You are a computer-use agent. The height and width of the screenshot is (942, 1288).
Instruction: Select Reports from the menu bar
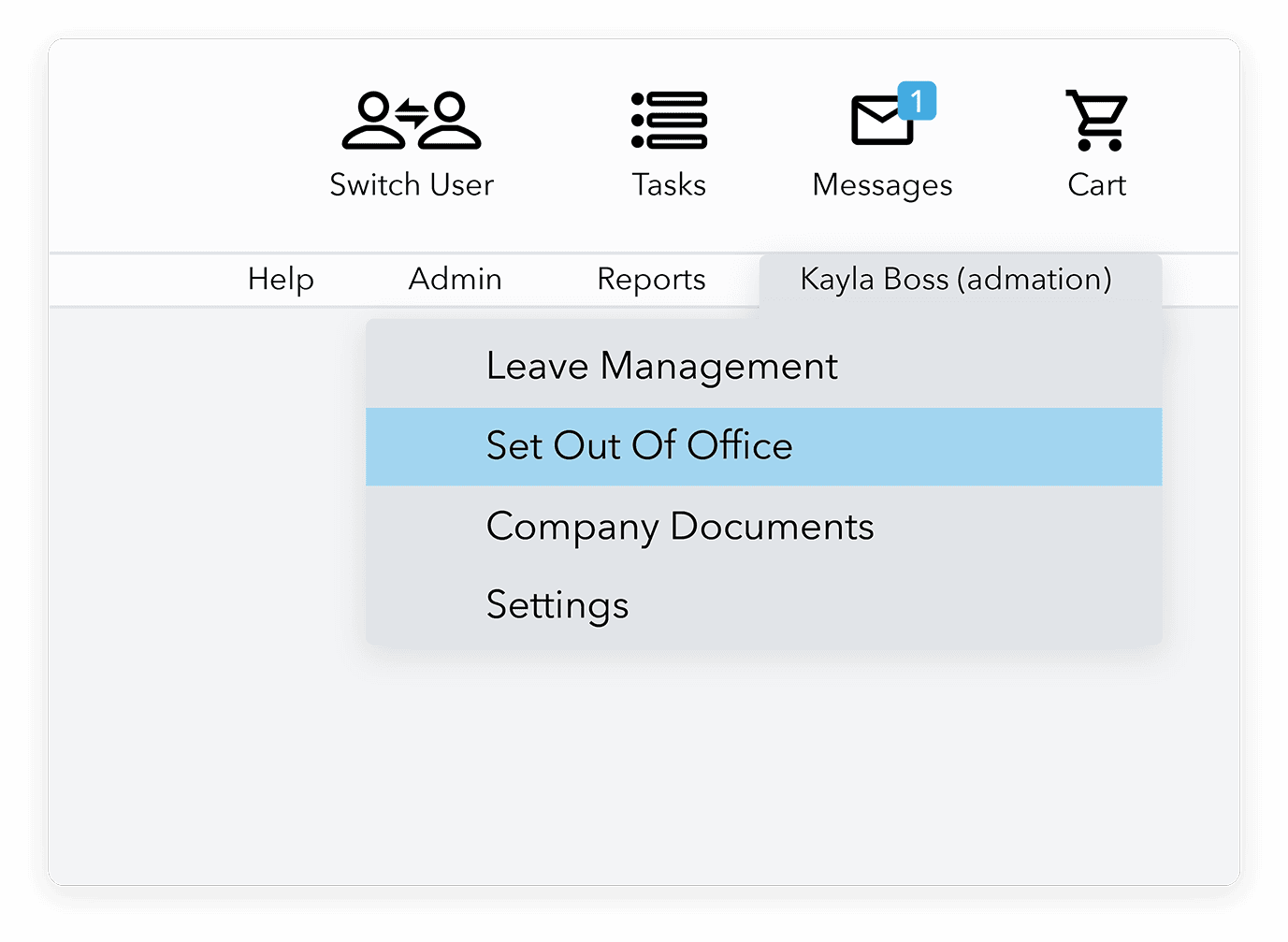pyautogui.click(x=651, y=279)
